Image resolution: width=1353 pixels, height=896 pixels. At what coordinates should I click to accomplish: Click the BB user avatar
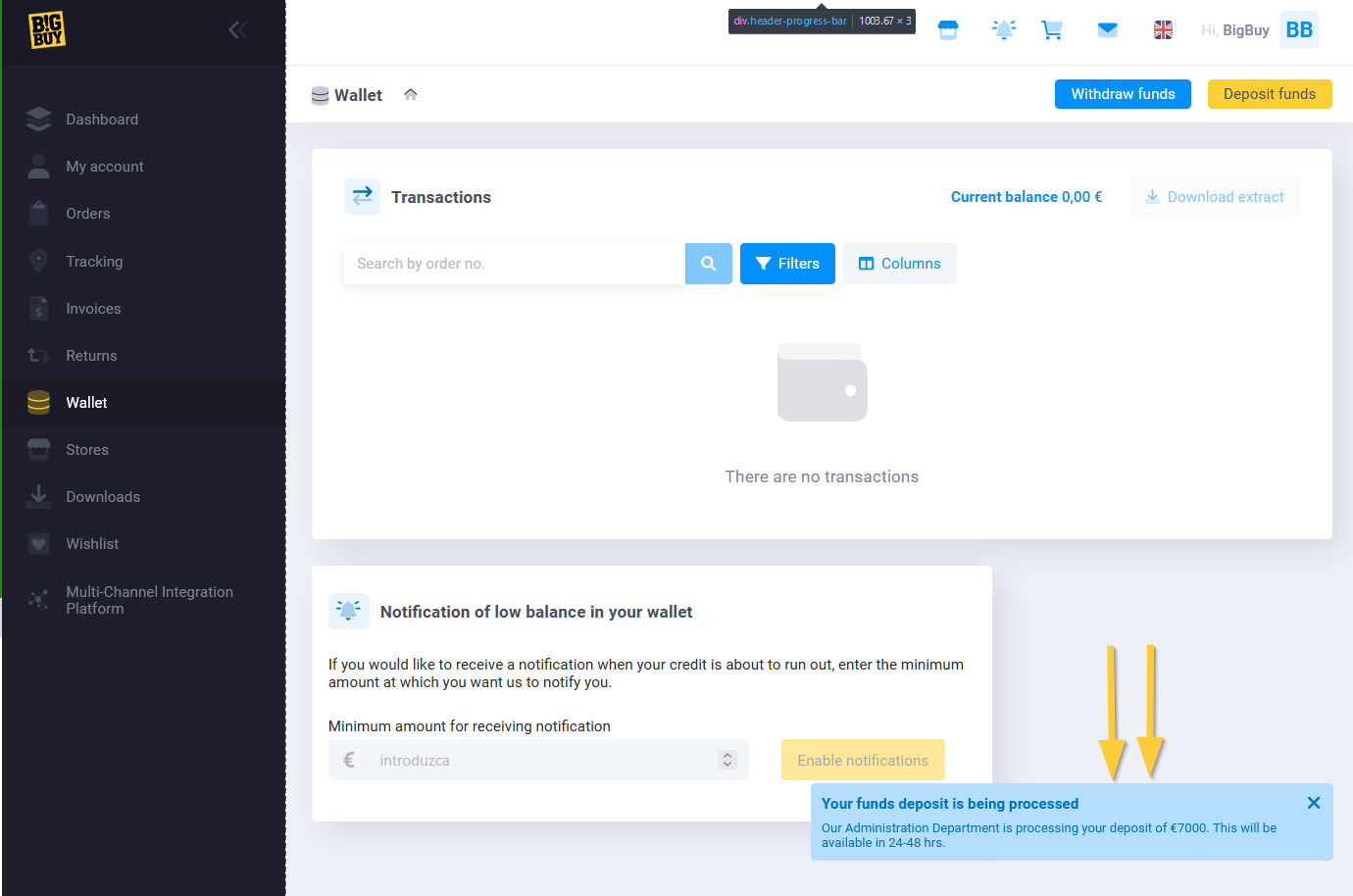point(1299,30)
